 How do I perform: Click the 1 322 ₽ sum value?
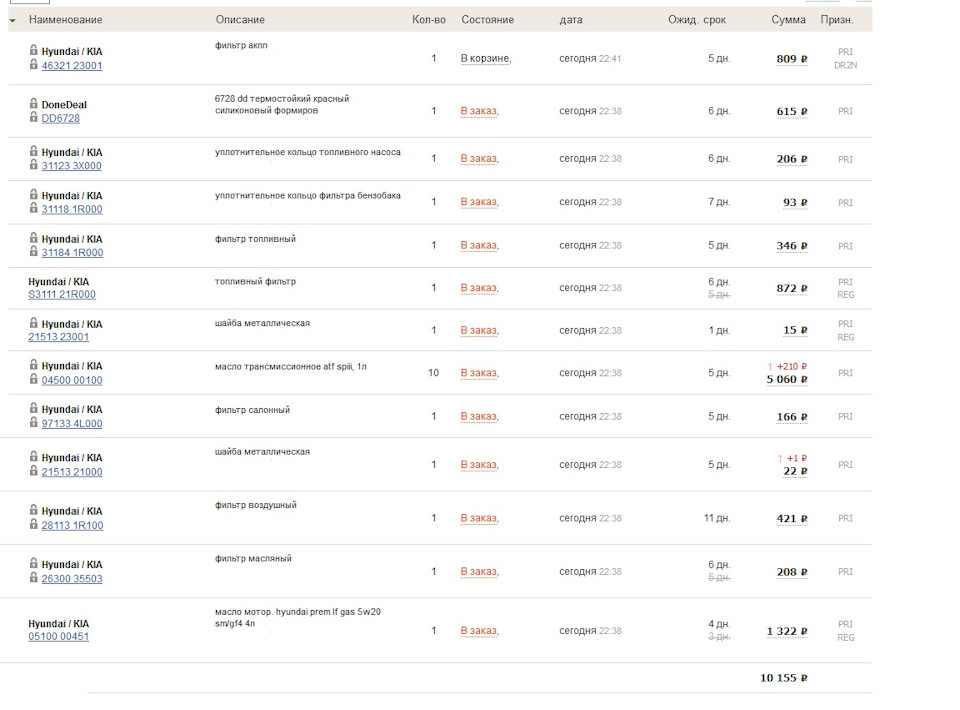(x=787, y=631)
